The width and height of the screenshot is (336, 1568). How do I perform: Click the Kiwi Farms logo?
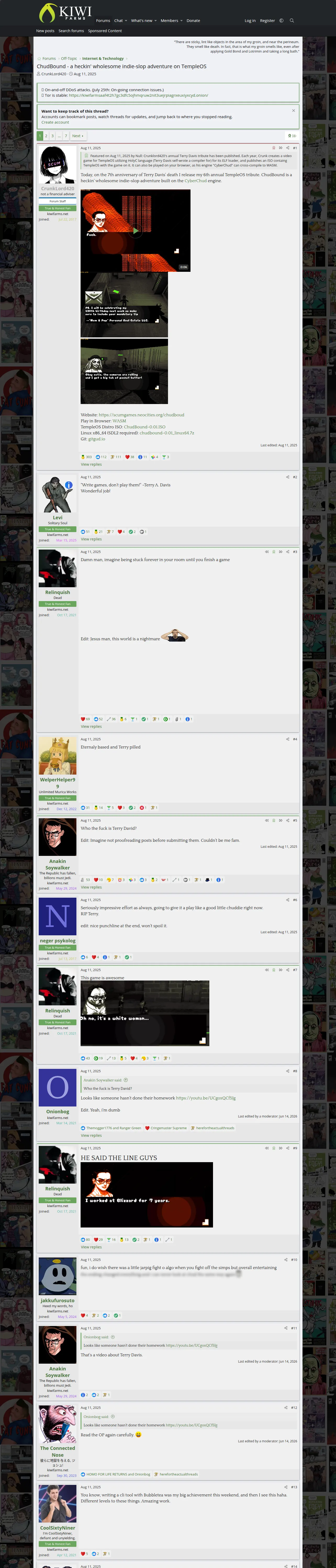(65, 12)
